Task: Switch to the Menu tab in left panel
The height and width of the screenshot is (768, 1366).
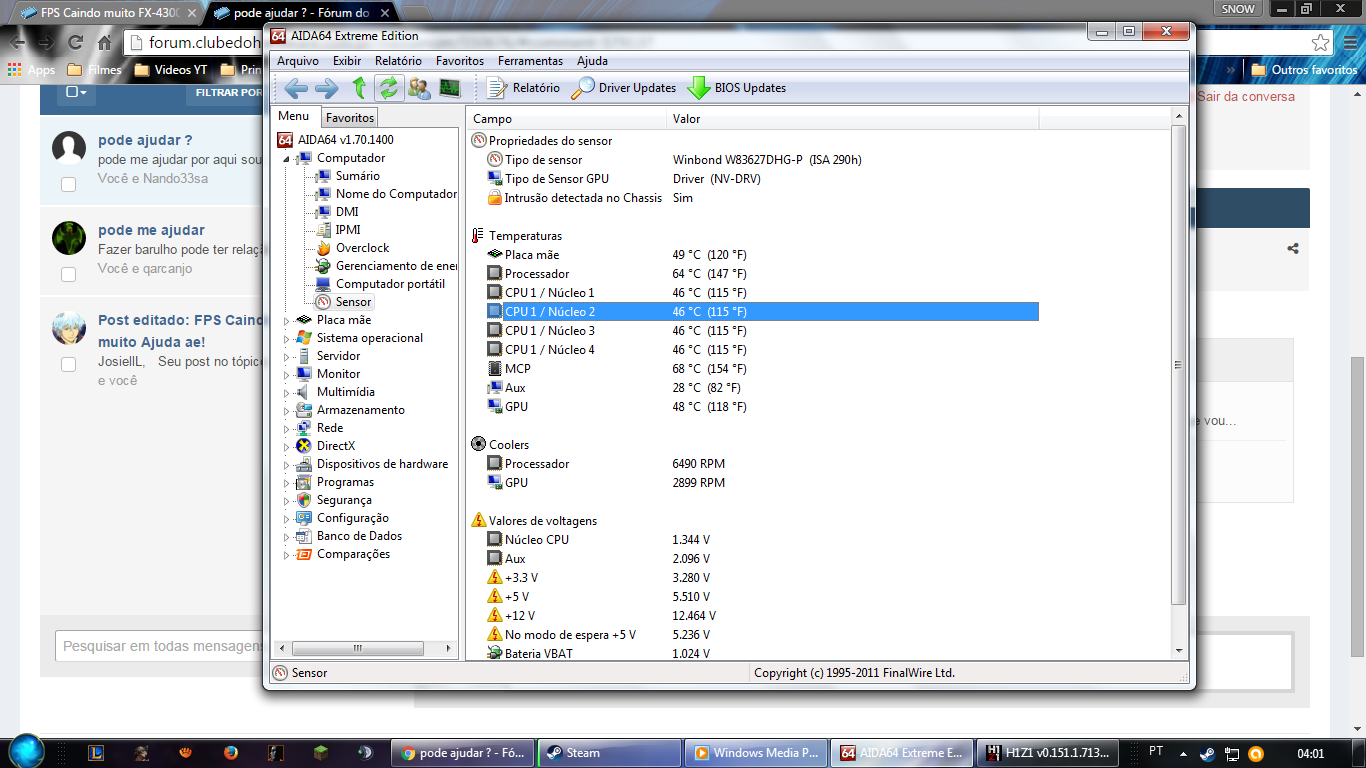Action: click(294, 116)
